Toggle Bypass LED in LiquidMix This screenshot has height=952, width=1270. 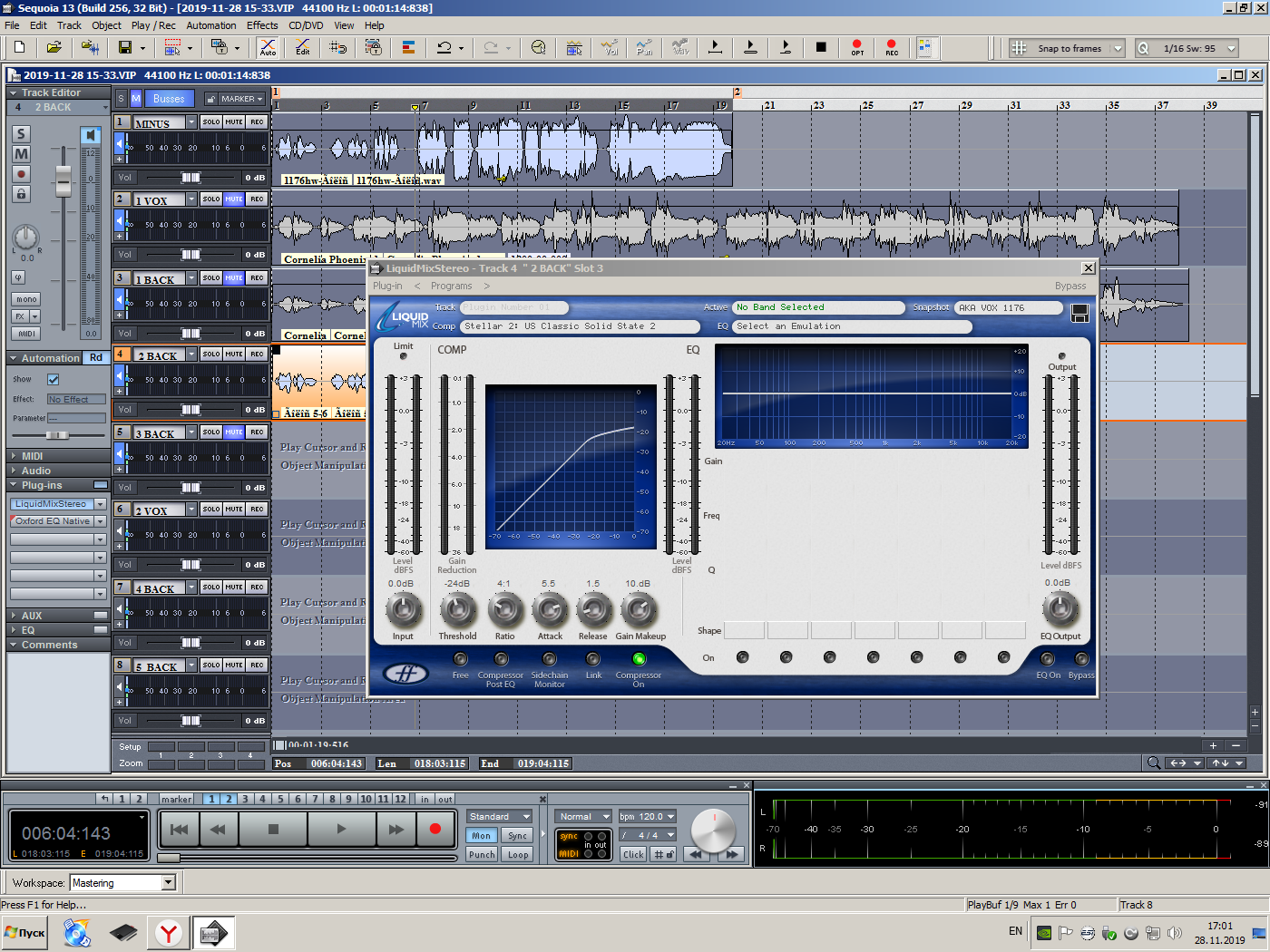point(1081,659)
